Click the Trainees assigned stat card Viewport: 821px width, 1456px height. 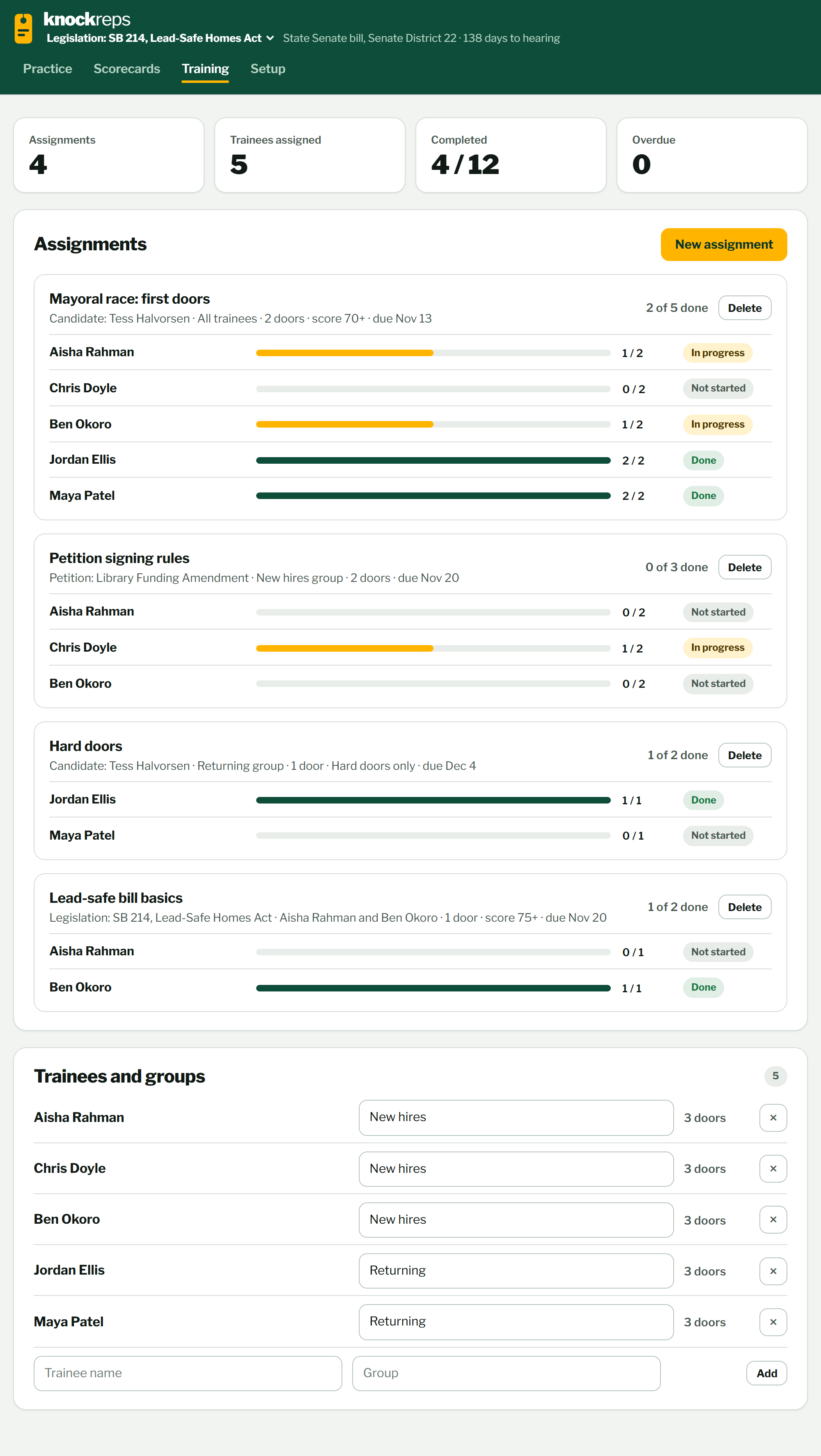pyautogui.click(x=310, y=155)
